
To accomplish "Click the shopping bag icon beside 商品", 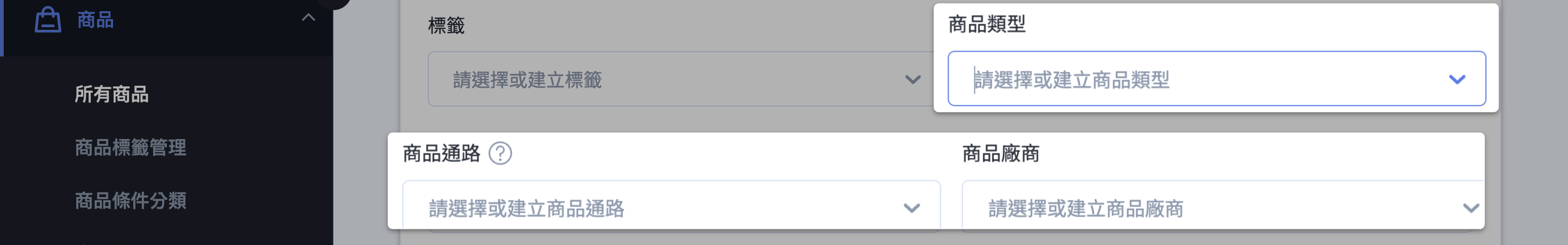I will 47,20.
